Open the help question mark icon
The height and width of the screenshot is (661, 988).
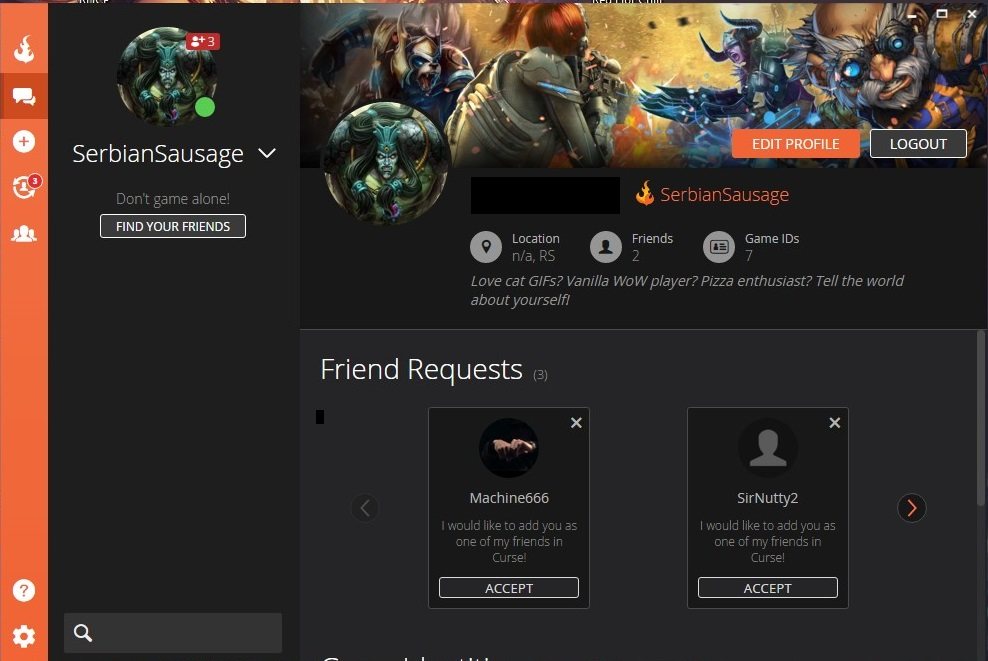24,590
